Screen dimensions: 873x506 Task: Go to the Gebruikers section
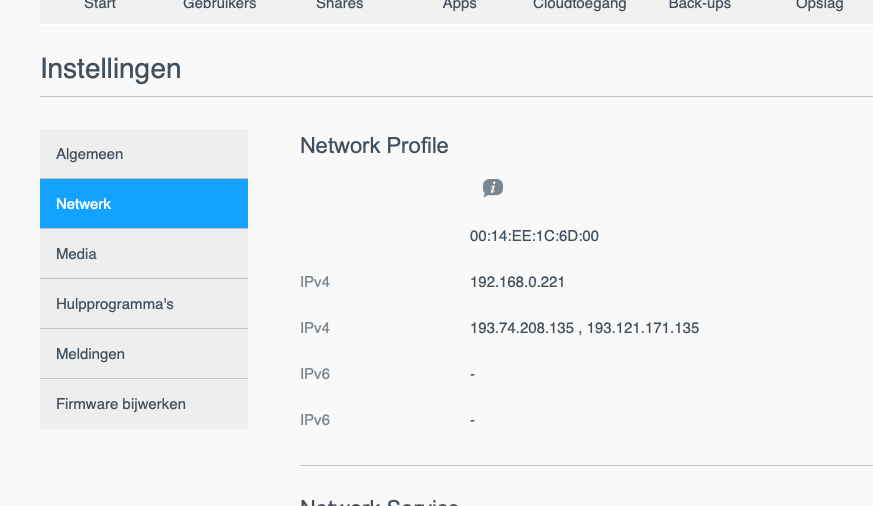coord(220,5)
